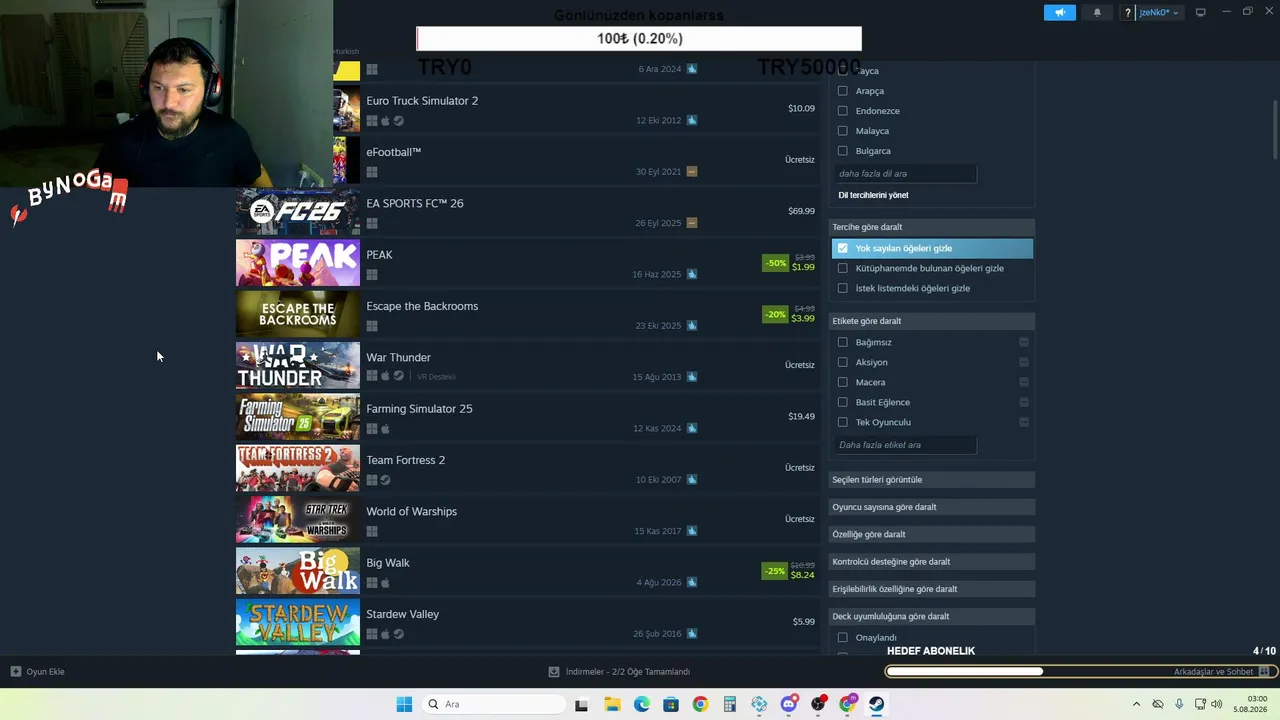
Task: Click the Windows Start button
Action: point(404,704)
